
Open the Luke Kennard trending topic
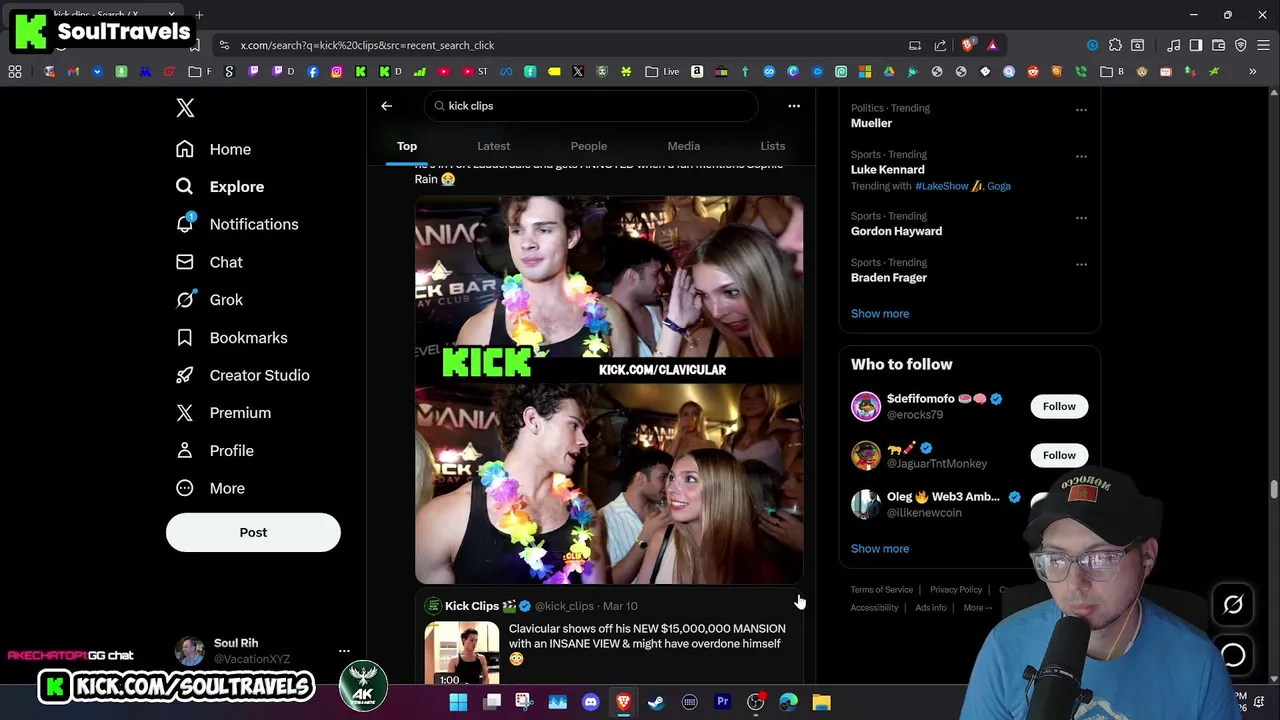(x=887, y=170)
